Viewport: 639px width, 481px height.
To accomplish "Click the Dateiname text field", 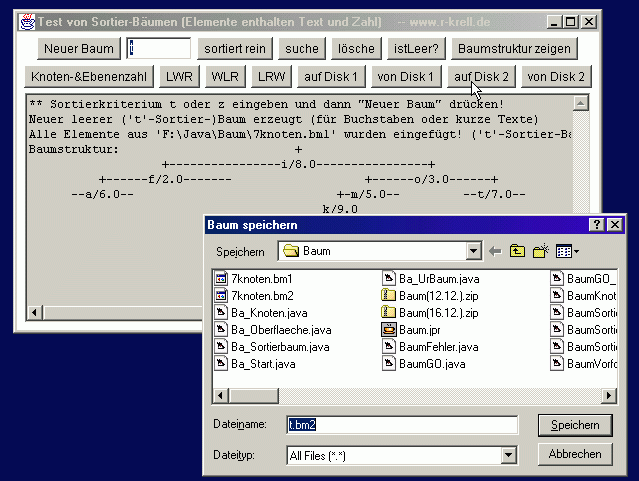I will pos(400,425).
